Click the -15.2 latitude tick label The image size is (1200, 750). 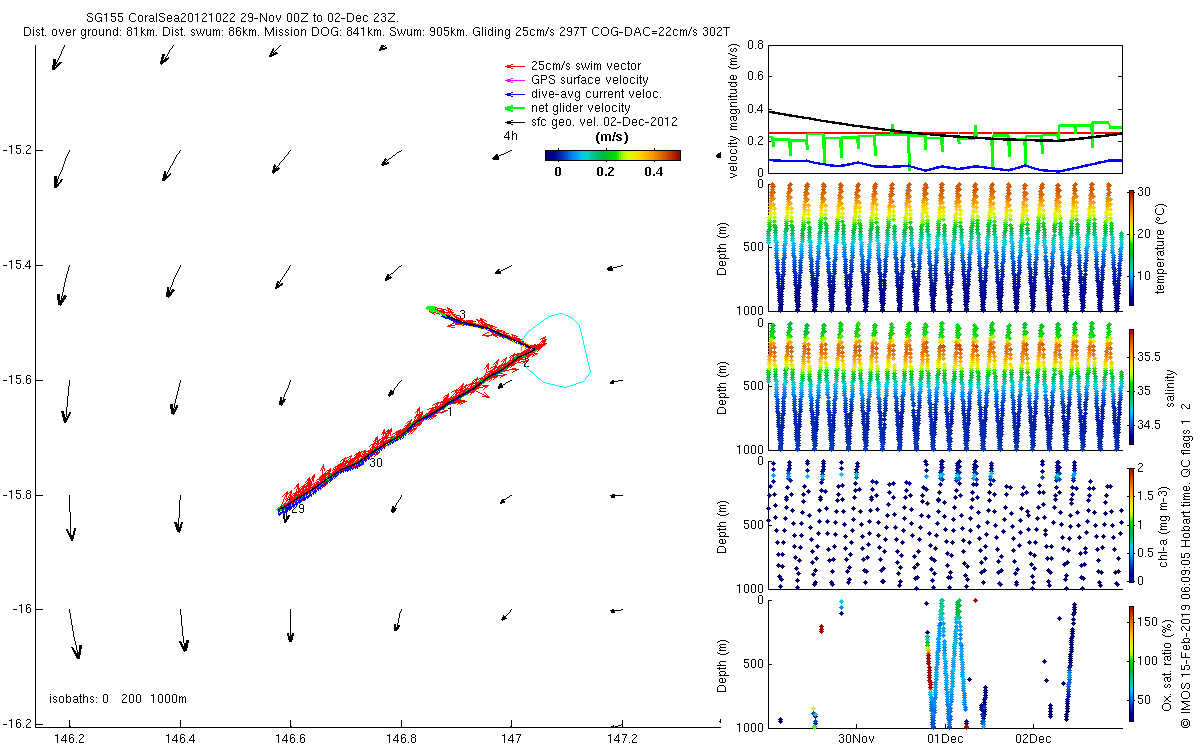(x=18, y=150)
